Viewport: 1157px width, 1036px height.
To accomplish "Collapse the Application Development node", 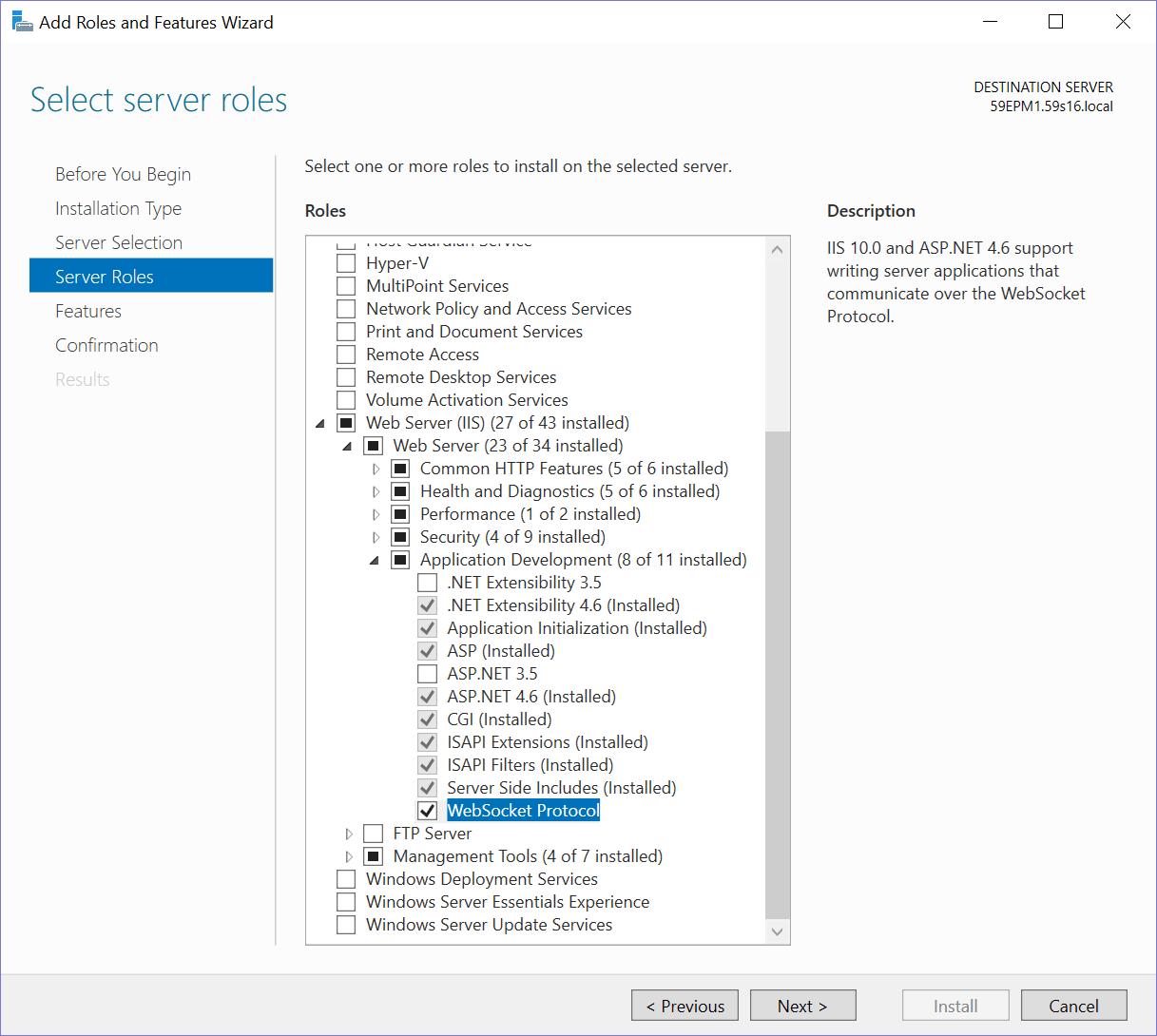I will pyautogui.click(x=375, y=560).
